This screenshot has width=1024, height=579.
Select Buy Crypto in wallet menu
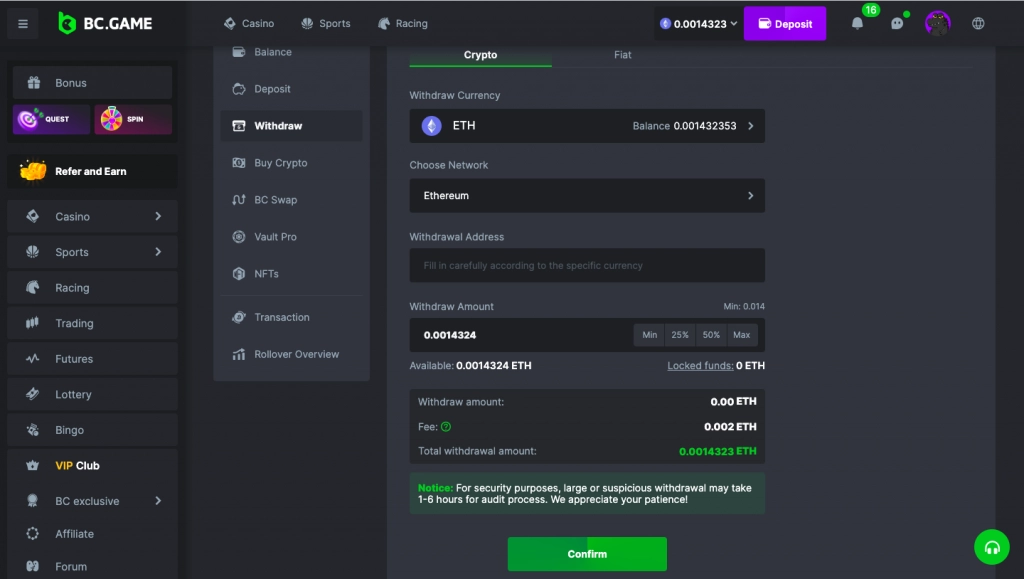[x=291, y=163]
